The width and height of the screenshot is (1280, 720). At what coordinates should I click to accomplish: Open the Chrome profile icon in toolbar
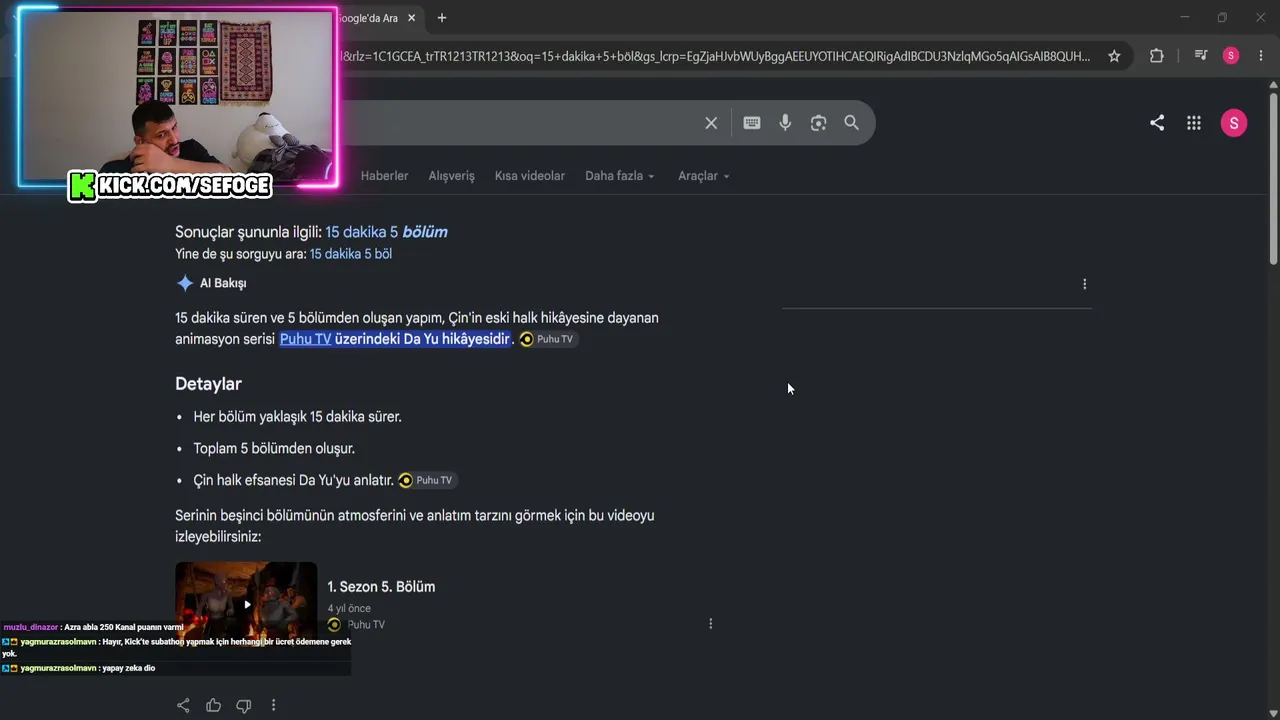point(1231,56)
